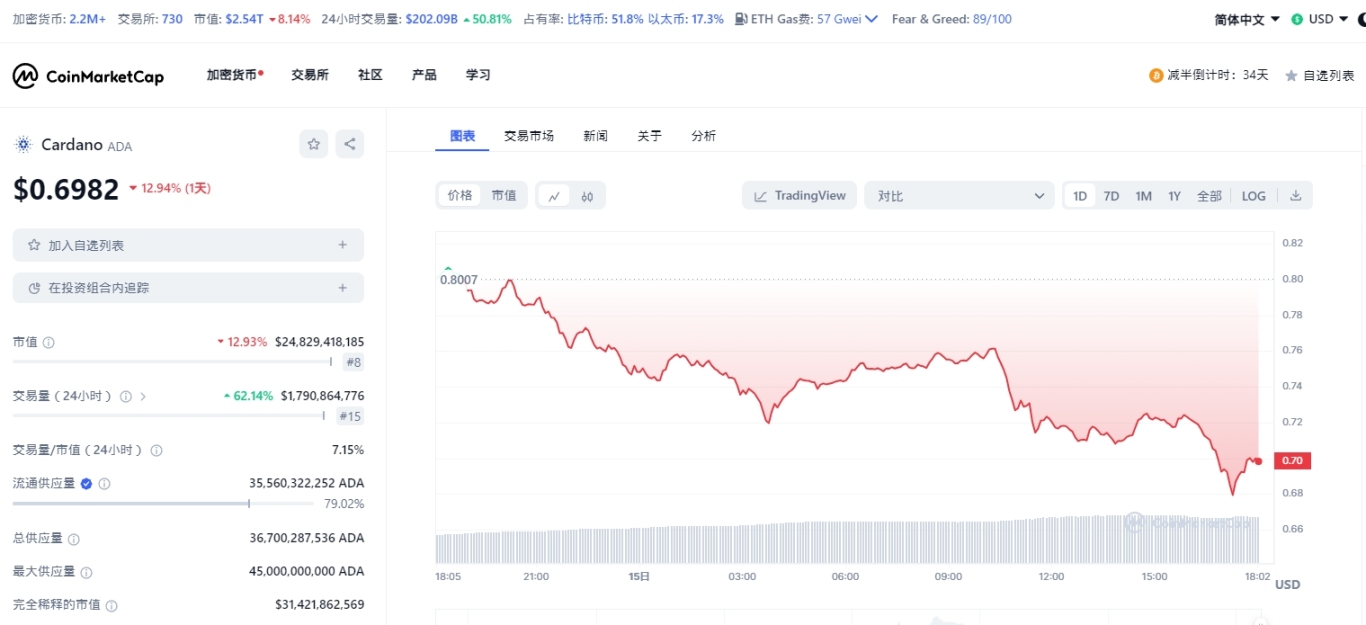Select the 1D time range
The width and height of the screenshot is (1366, 625).
(1080, 196)
